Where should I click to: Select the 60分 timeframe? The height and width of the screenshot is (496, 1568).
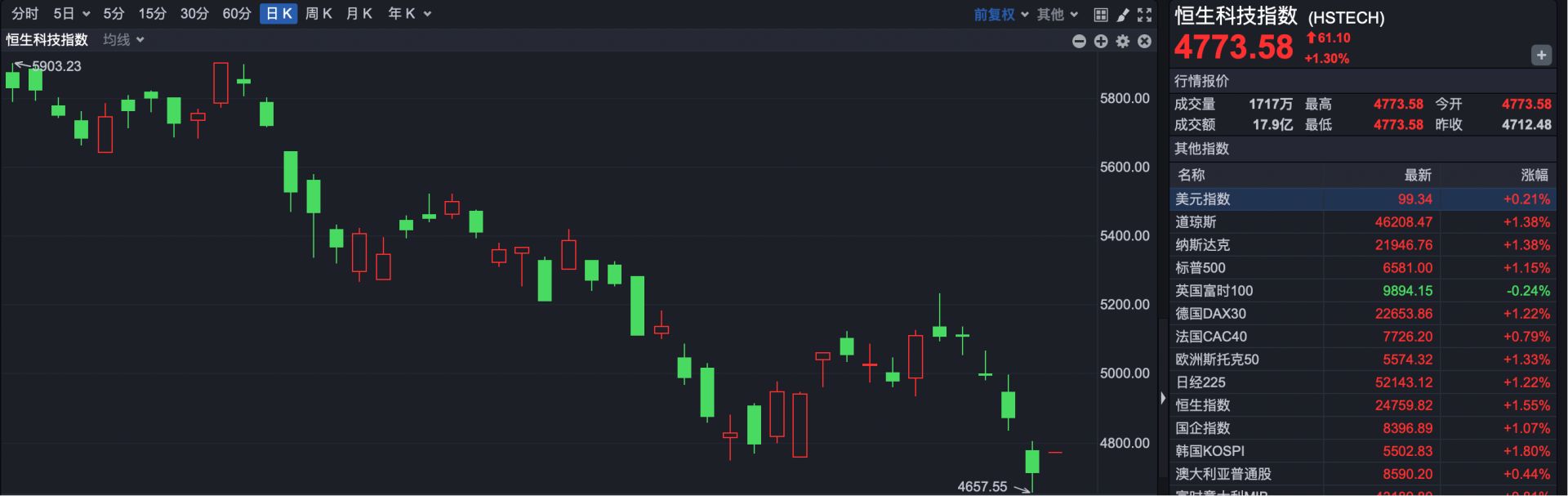[237, 14]
